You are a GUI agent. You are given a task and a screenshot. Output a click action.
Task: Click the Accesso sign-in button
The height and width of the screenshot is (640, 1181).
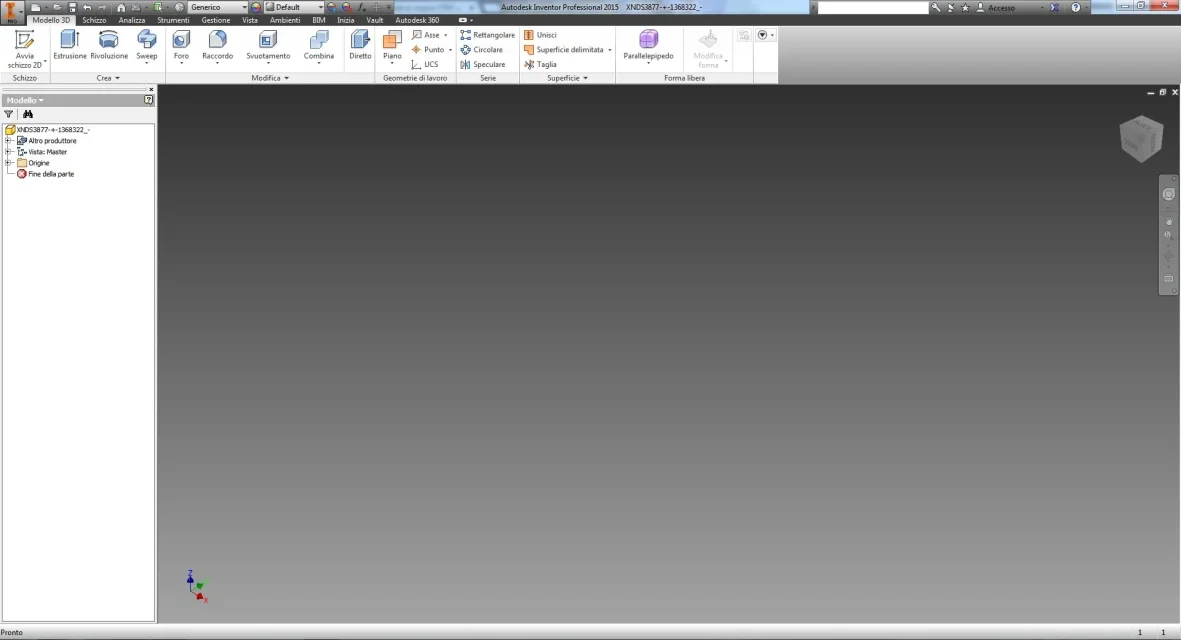pos(1001,7)
